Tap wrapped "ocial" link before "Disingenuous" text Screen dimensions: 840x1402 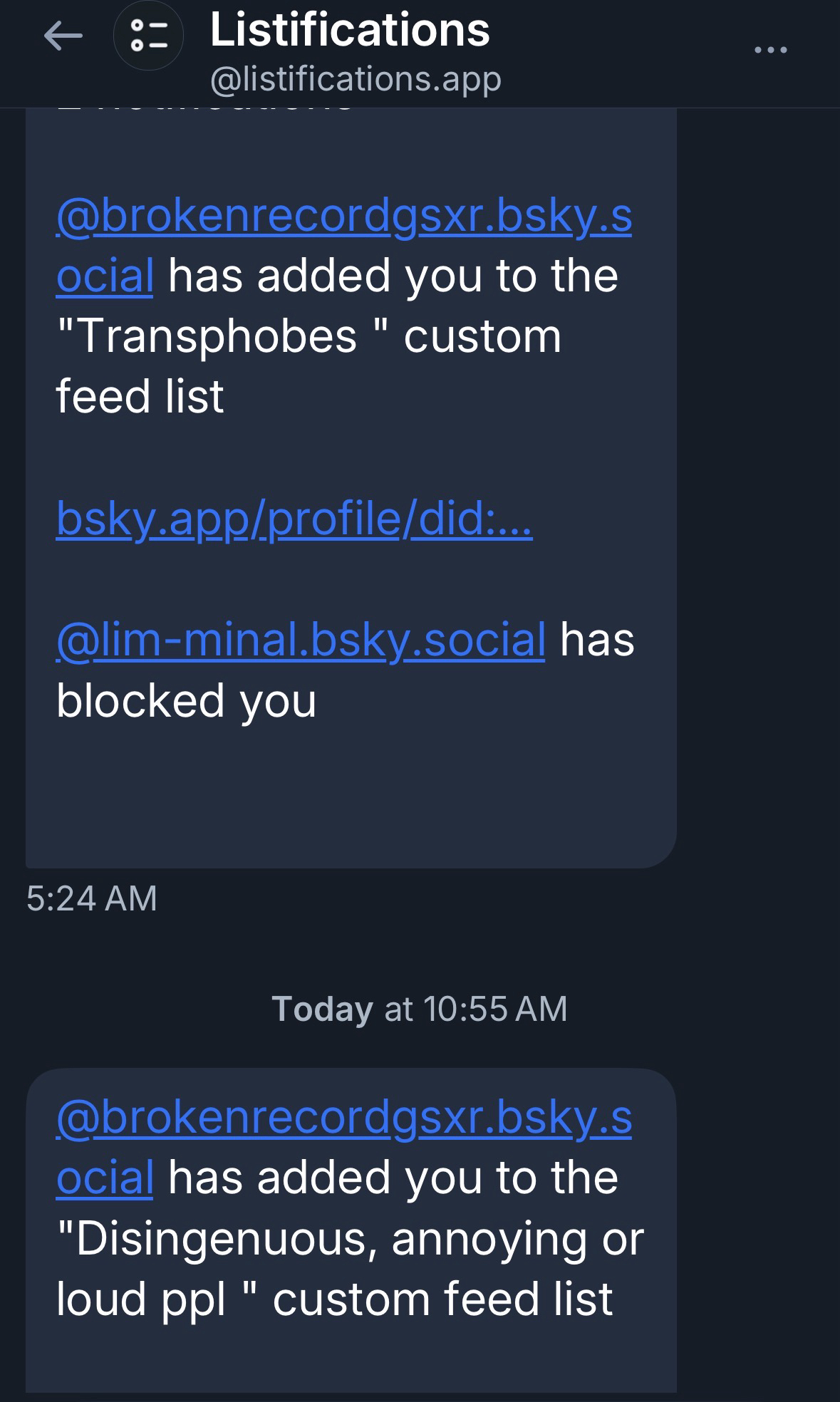[x=105, y=1178]
